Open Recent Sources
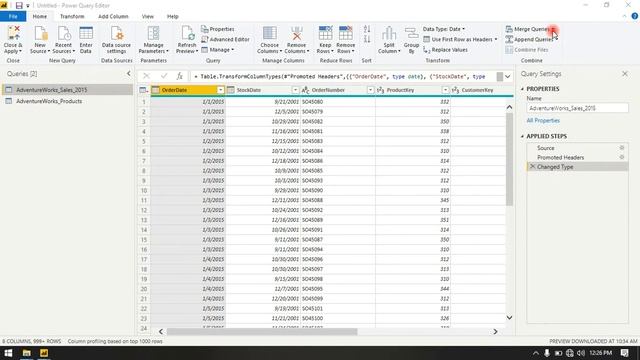This screenshot has width=640, height=360. click(63, 39)
